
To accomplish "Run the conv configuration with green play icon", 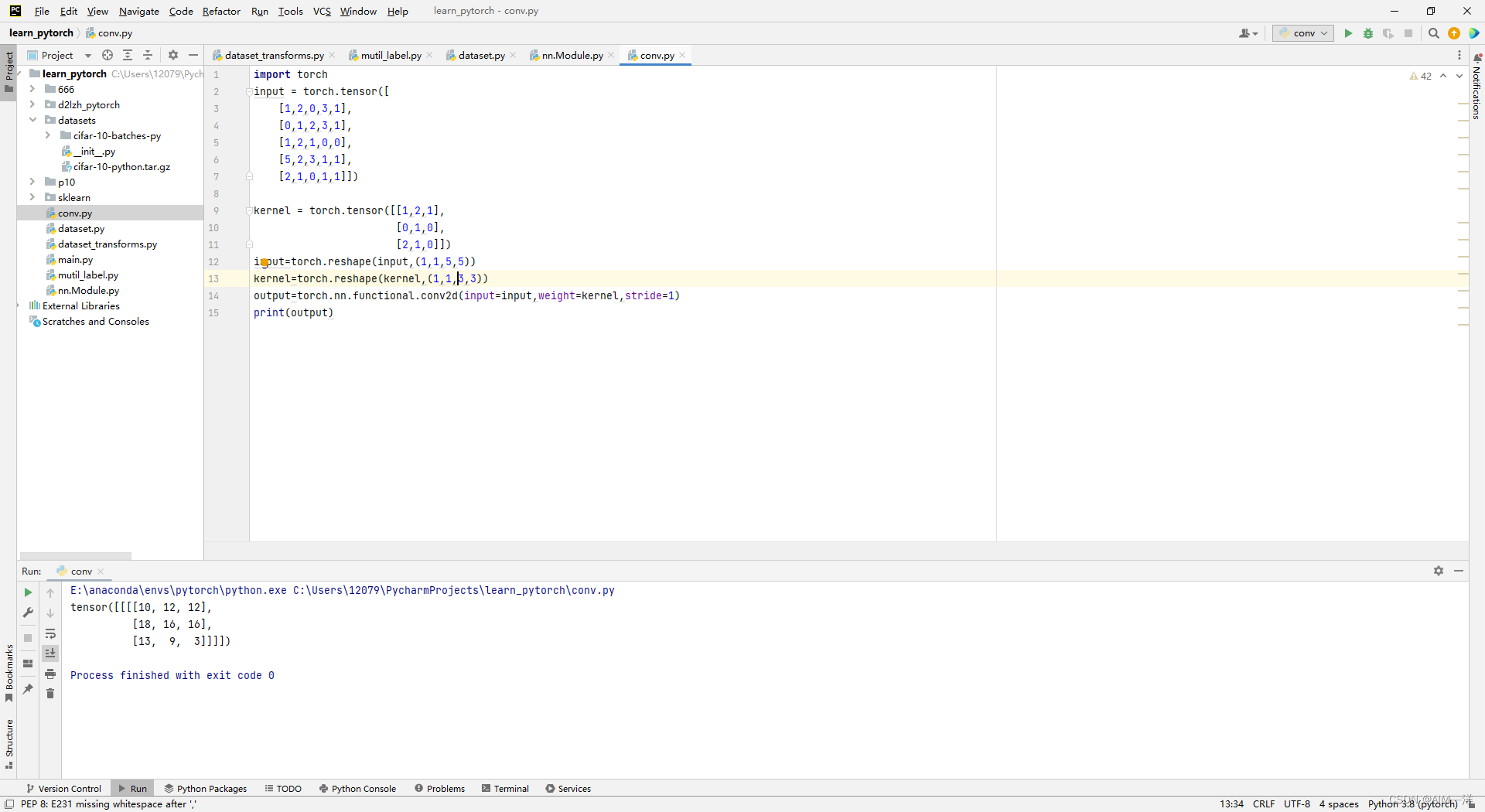I will tap(1348, 33).
